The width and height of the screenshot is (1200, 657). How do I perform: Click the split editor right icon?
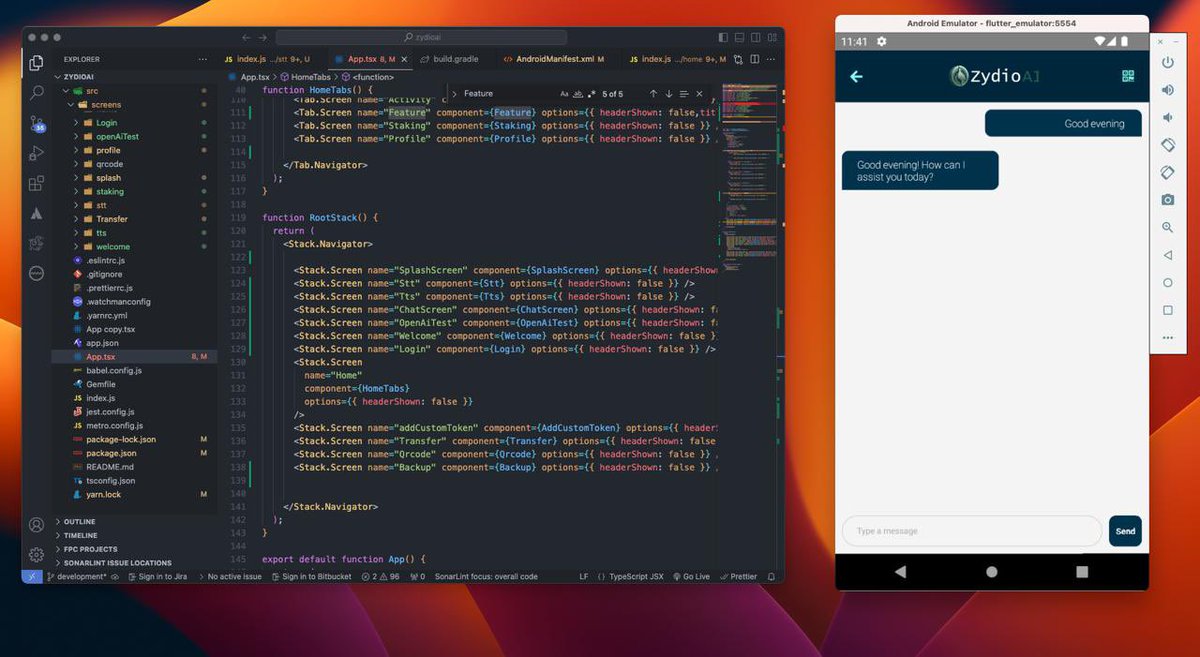[753, 59]
